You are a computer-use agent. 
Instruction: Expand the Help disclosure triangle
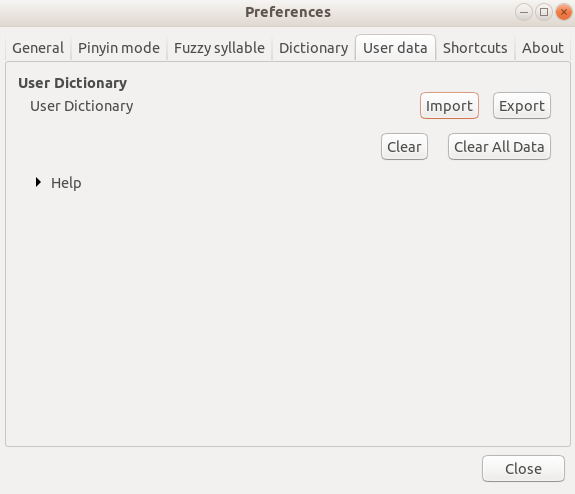point(38,182)
